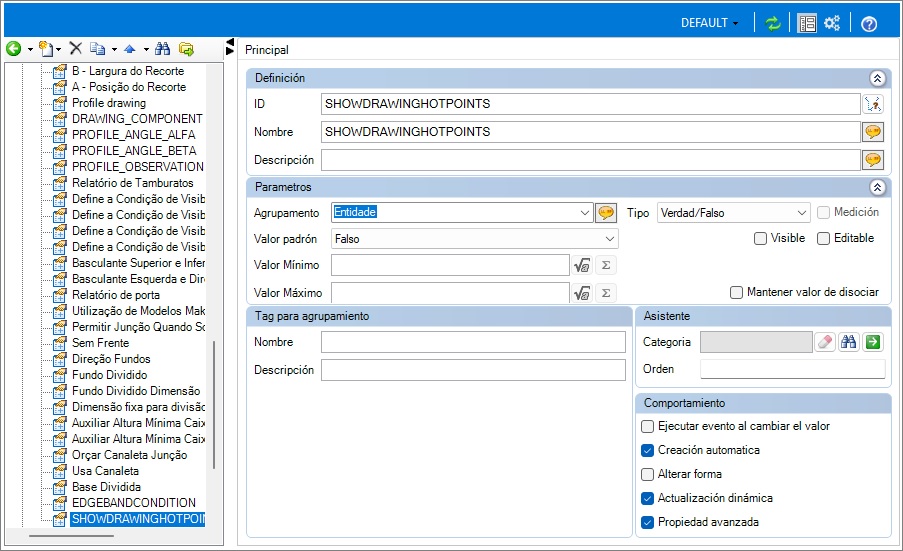Open the Agrupamento dropdown
The height and width of the screenshot is (551, 903).
(x=585, y=212)
